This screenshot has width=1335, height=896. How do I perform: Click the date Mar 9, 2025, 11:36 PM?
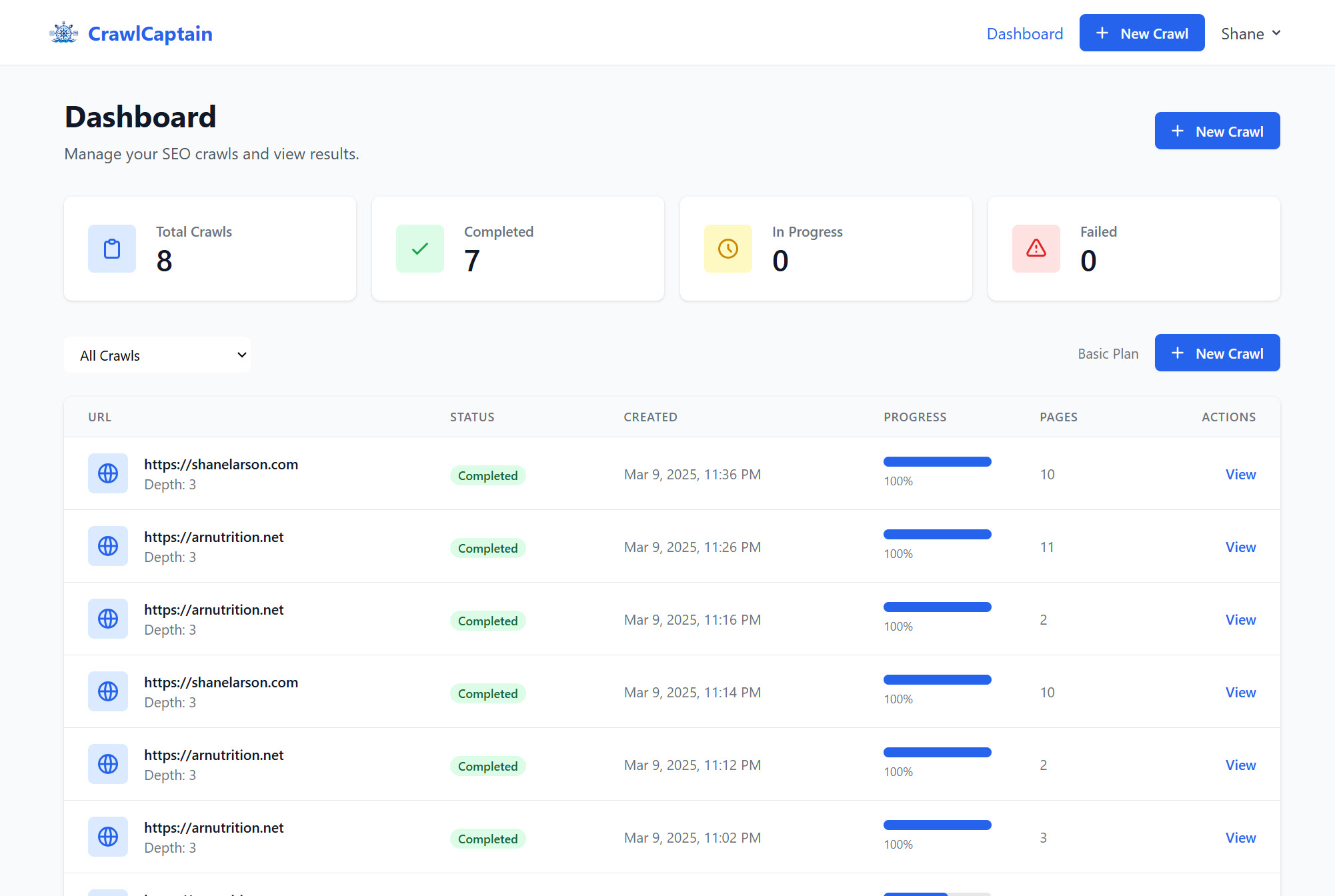point(692,474)
